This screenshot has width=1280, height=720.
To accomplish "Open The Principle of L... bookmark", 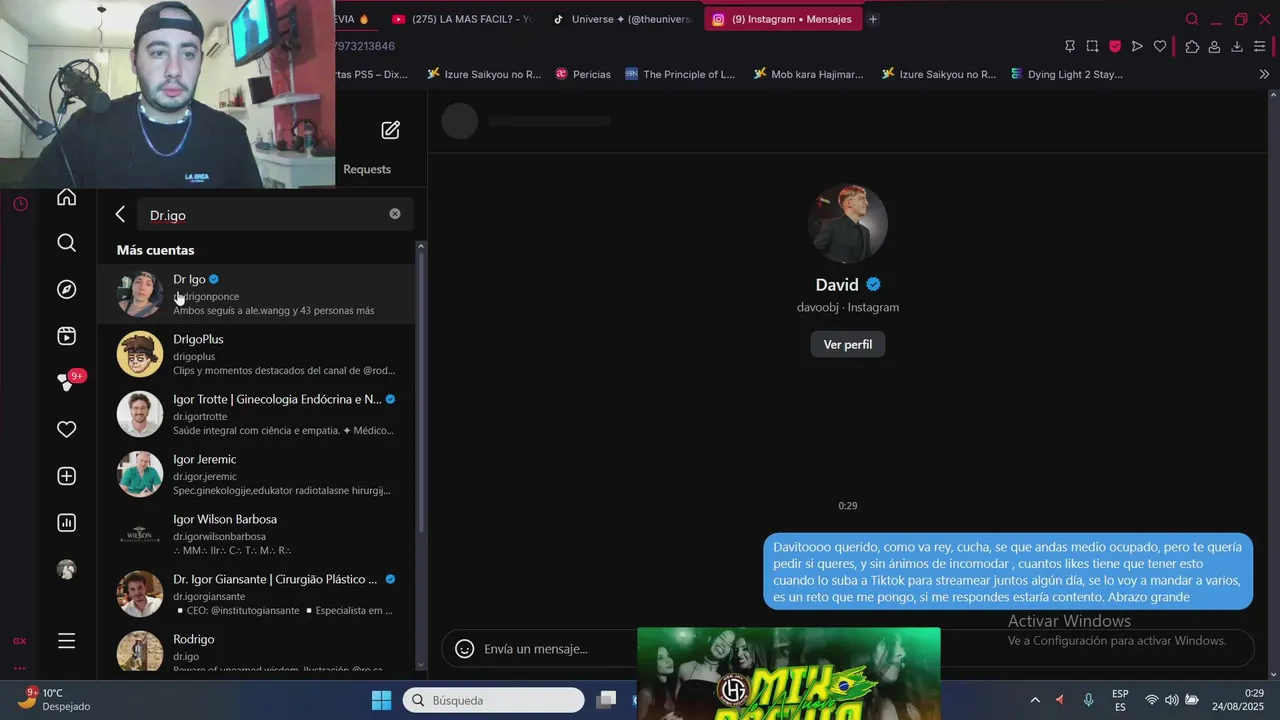I will 680,74.
